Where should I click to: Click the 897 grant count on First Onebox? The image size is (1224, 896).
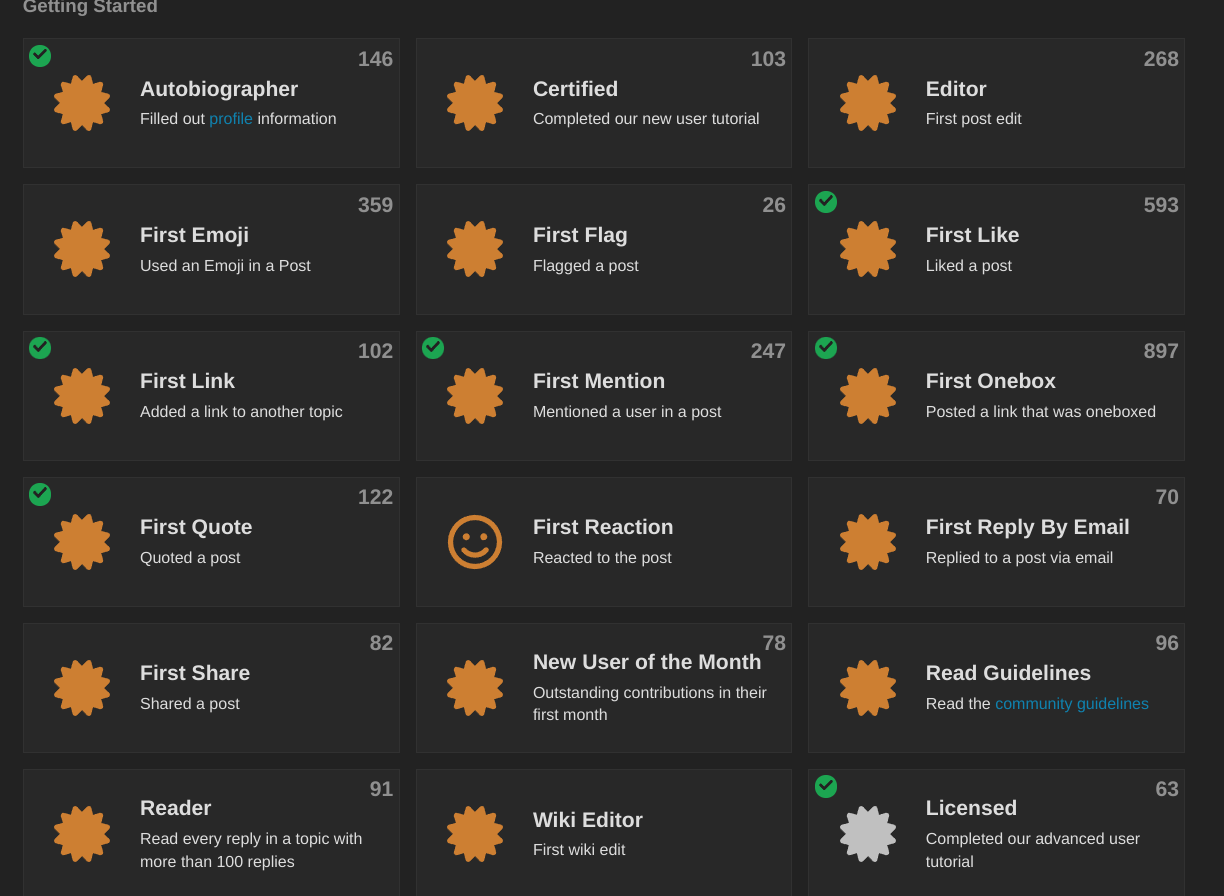click(1161, 351)
